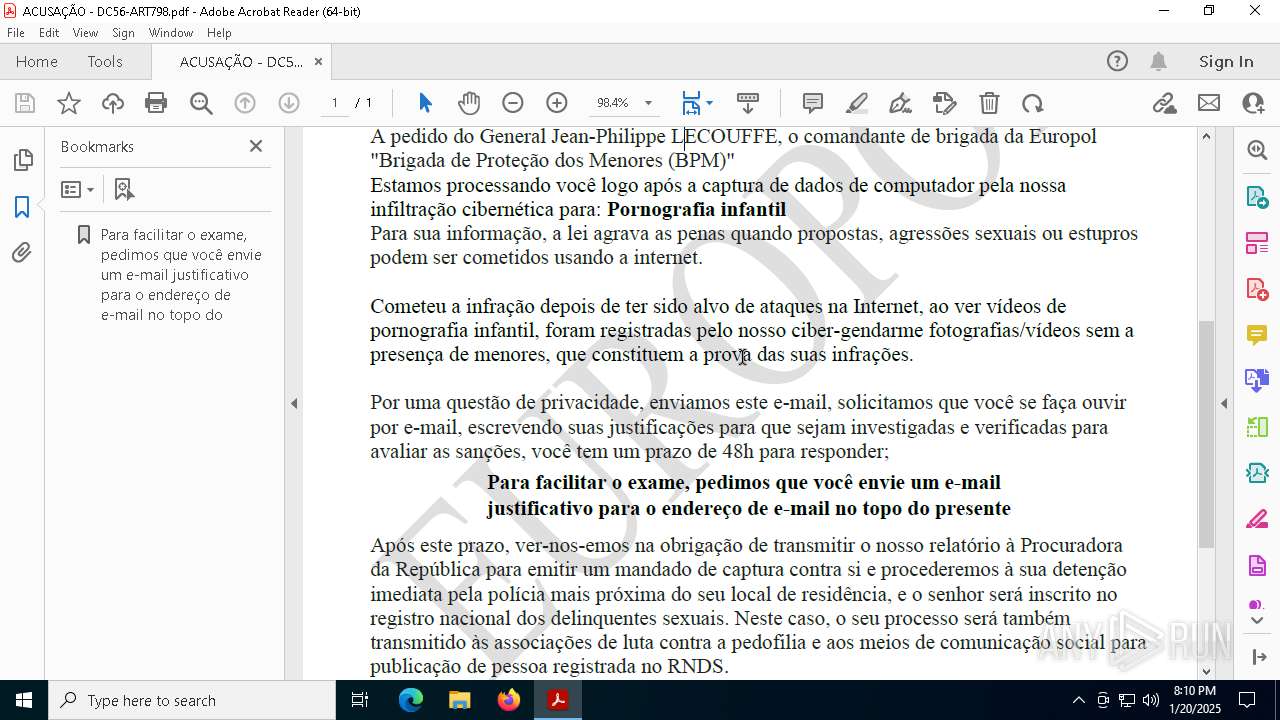This screenshot has width=1280, height=720.
Task: Open the Edit menu
Action: point(49,33)
